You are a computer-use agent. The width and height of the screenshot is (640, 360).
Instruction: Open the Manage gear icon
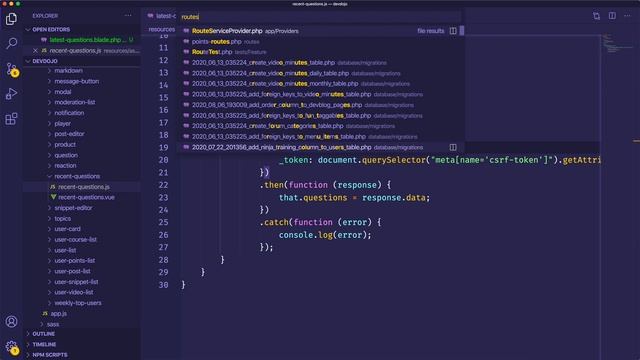tap(12, 348)
